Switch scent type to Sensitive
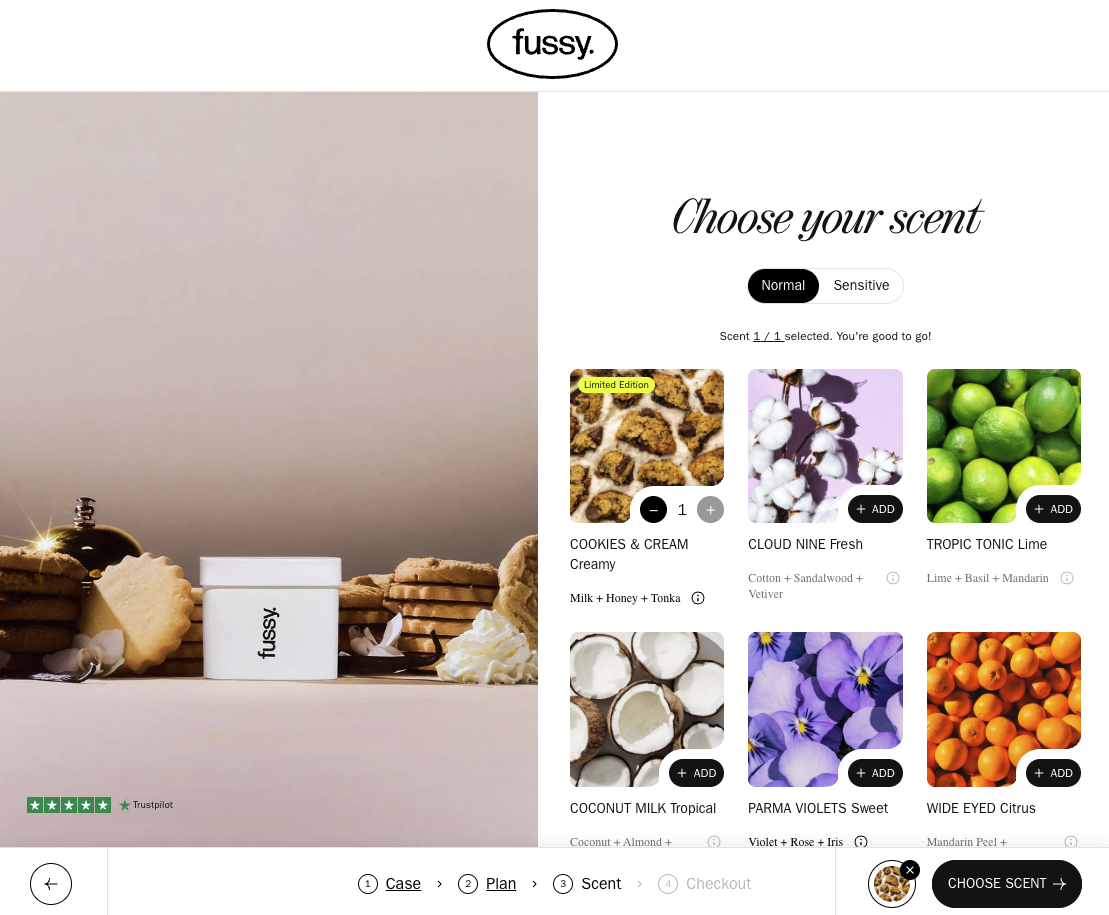This screenshot has width=1109, height=915. tap(861, 286)
